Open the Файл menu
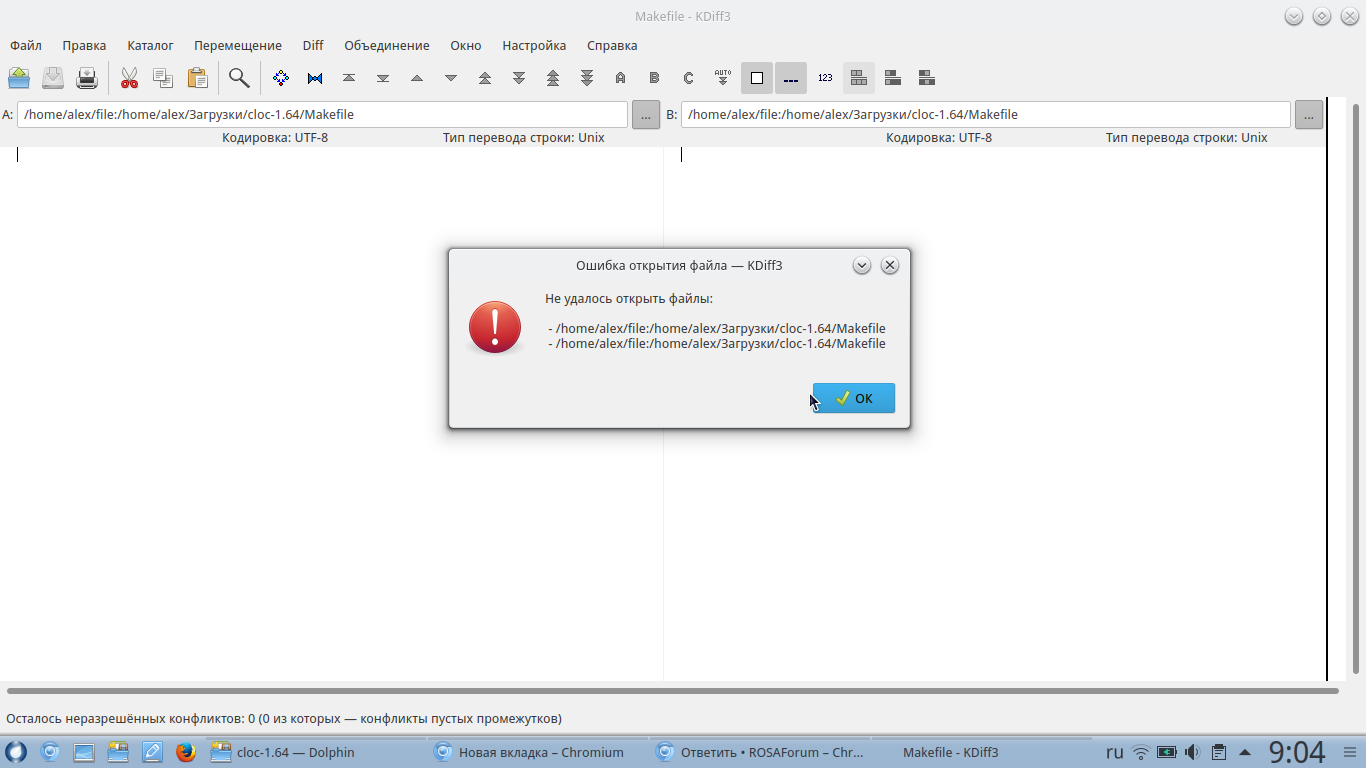1366x768 pixels. coord(26,45)
